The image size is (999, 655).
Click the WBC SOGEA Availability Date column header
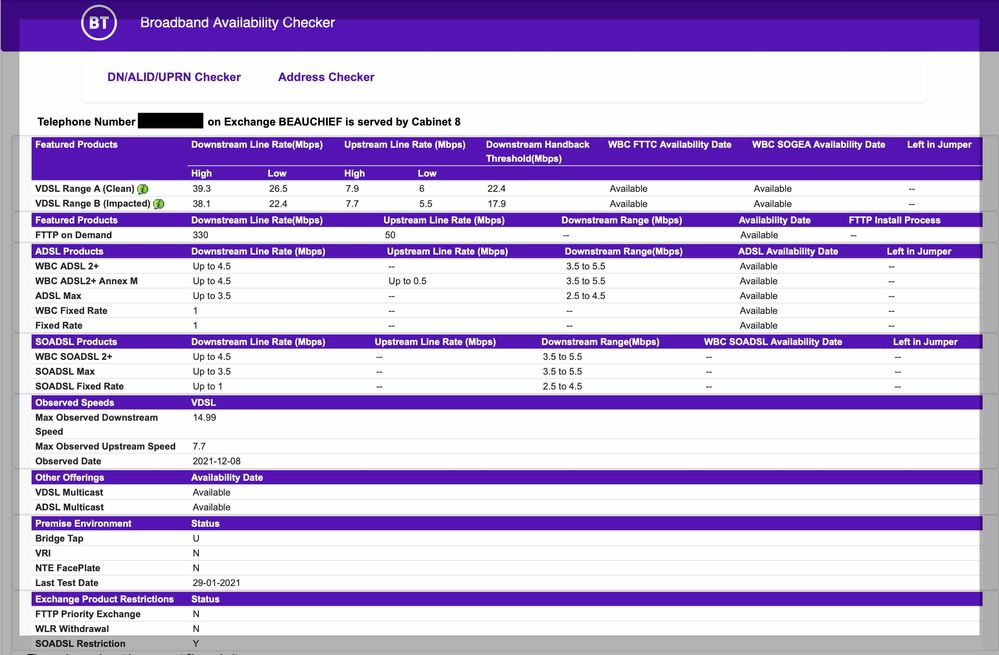[x=818, y=145]
